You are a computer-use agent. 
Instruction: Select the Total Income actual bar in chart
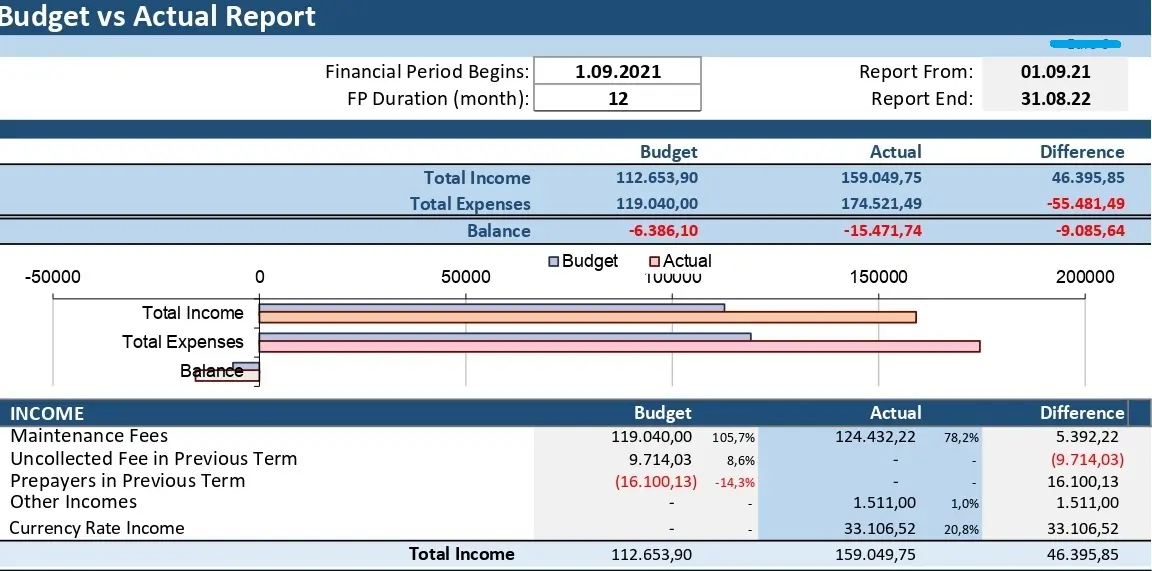coord(587,318)
